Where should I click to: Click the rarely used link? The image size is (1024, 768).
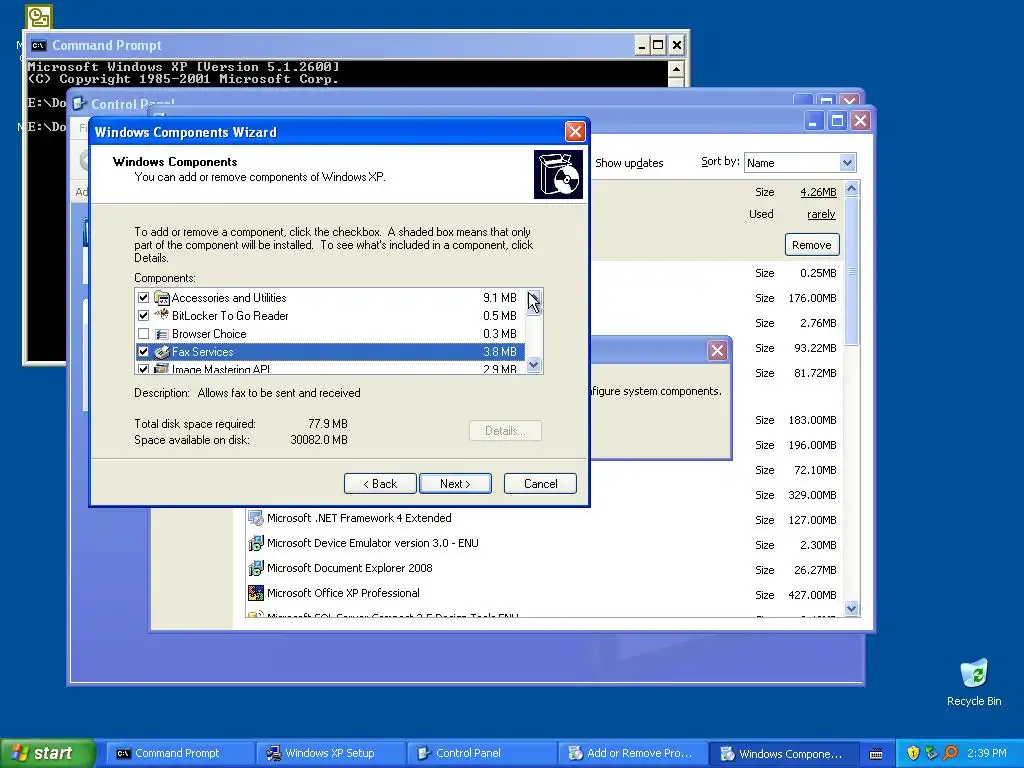821,214
